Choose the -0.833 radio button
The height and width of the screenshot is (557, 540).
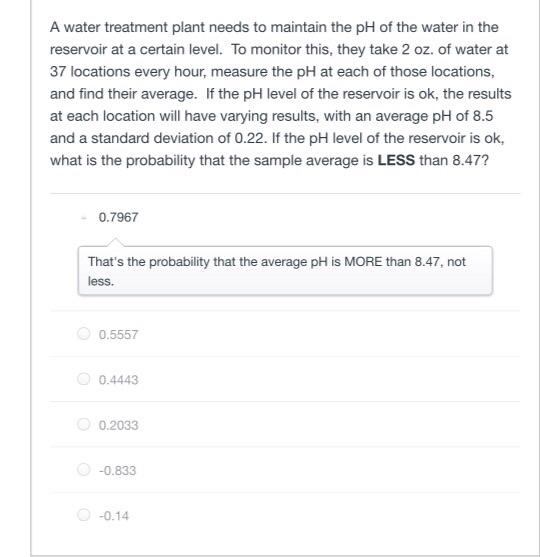pyautogui.click(x=83, y=469)
